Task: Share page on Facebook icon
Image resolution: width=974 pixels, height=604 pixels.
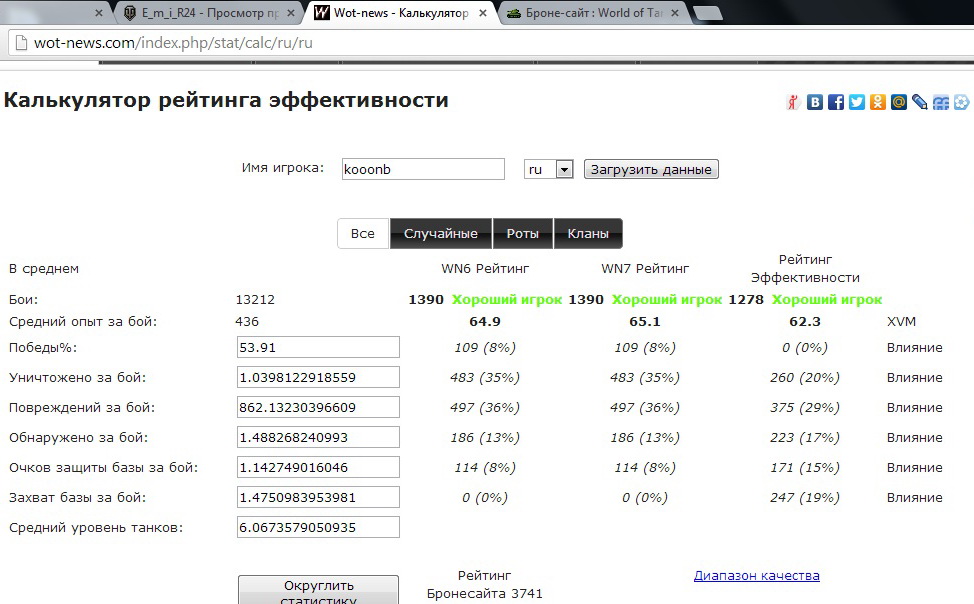Action: 835,102
